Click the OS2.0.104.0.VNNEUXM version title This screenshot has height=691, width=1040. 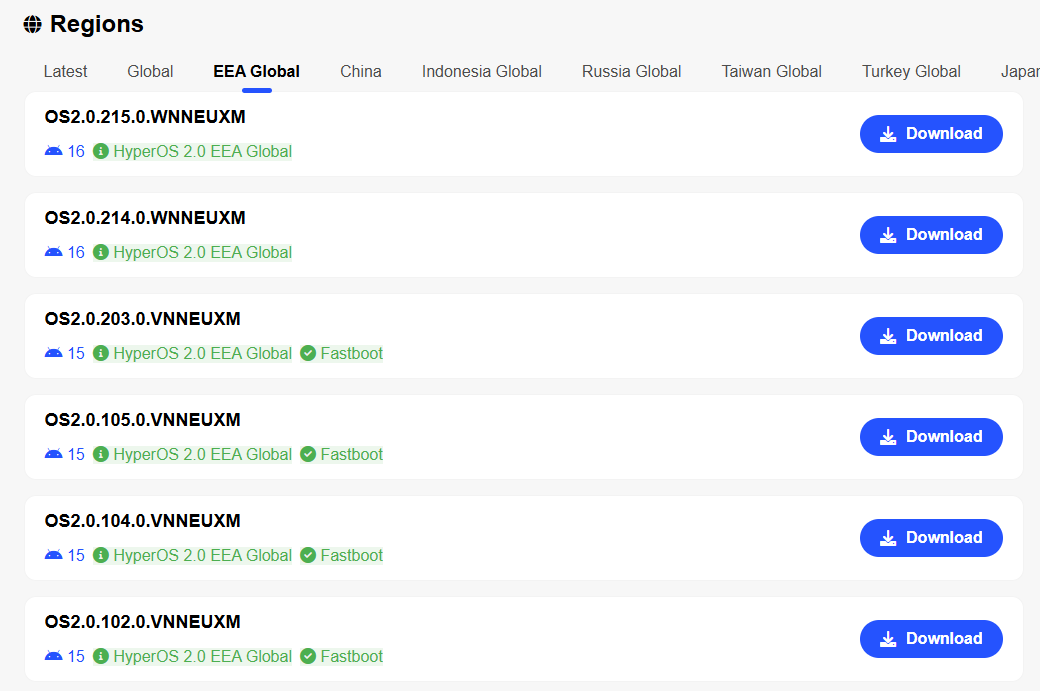click(143, 521)
